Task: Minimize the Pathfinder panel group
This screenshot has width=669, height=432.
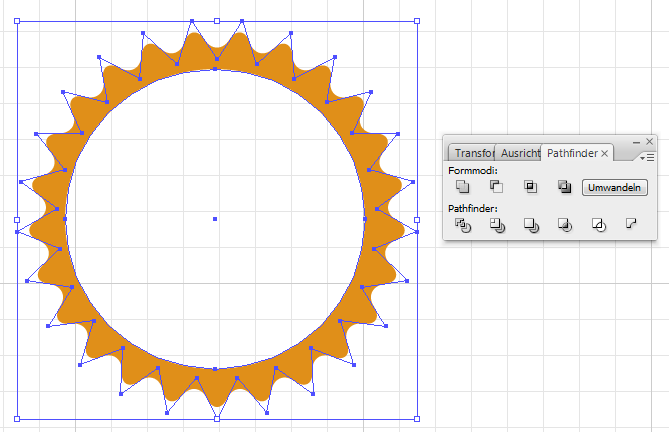Action: 637,142
